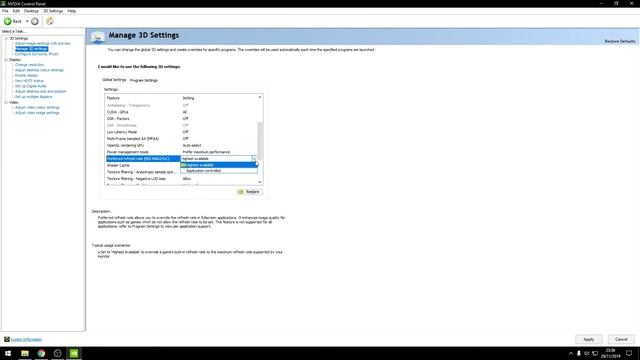Select the DSR - Factors row
Screen dimensions: 640x360
(182, 118)
